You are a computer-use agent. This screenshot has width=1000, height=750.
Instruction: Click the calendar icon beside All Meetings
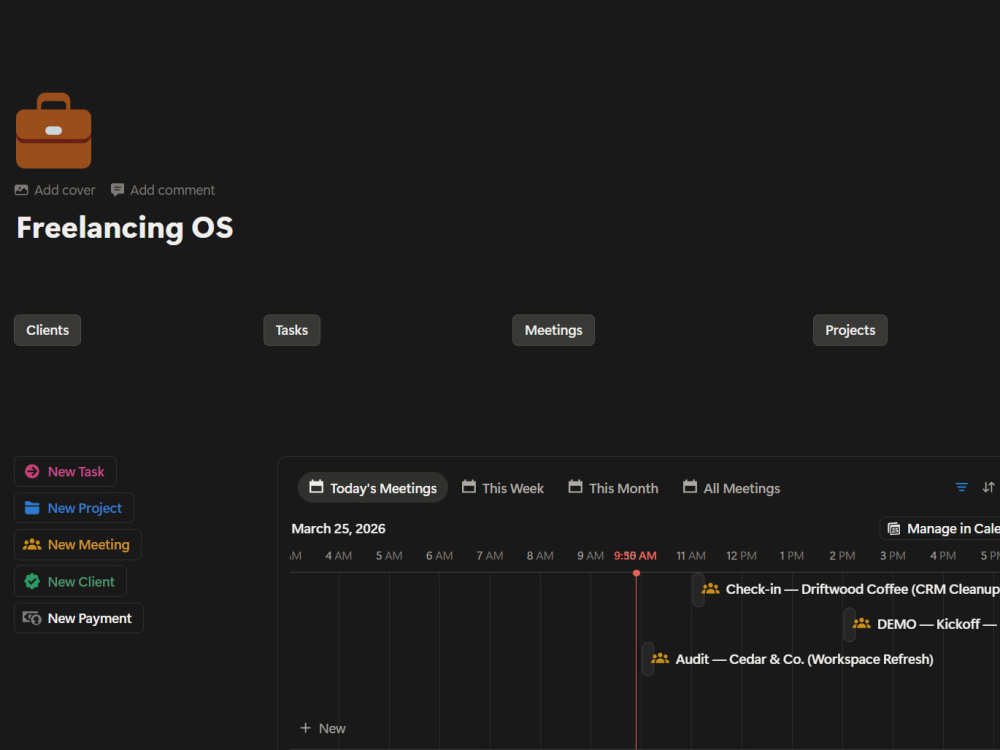[x=690, y=487]
